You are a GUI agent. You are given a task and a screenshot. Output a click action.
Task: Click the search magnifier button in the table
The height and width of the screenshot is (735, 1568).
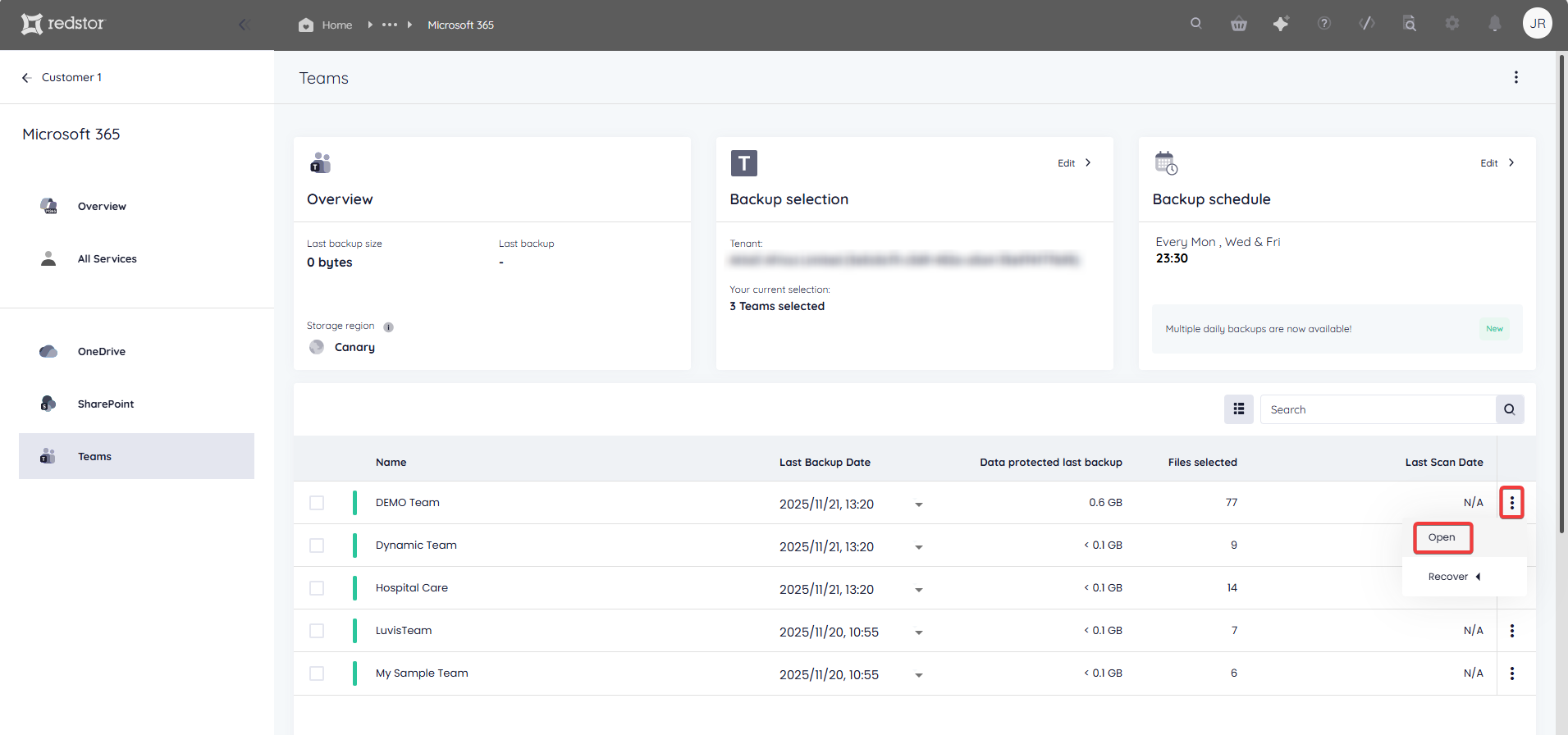(1510, 409)
